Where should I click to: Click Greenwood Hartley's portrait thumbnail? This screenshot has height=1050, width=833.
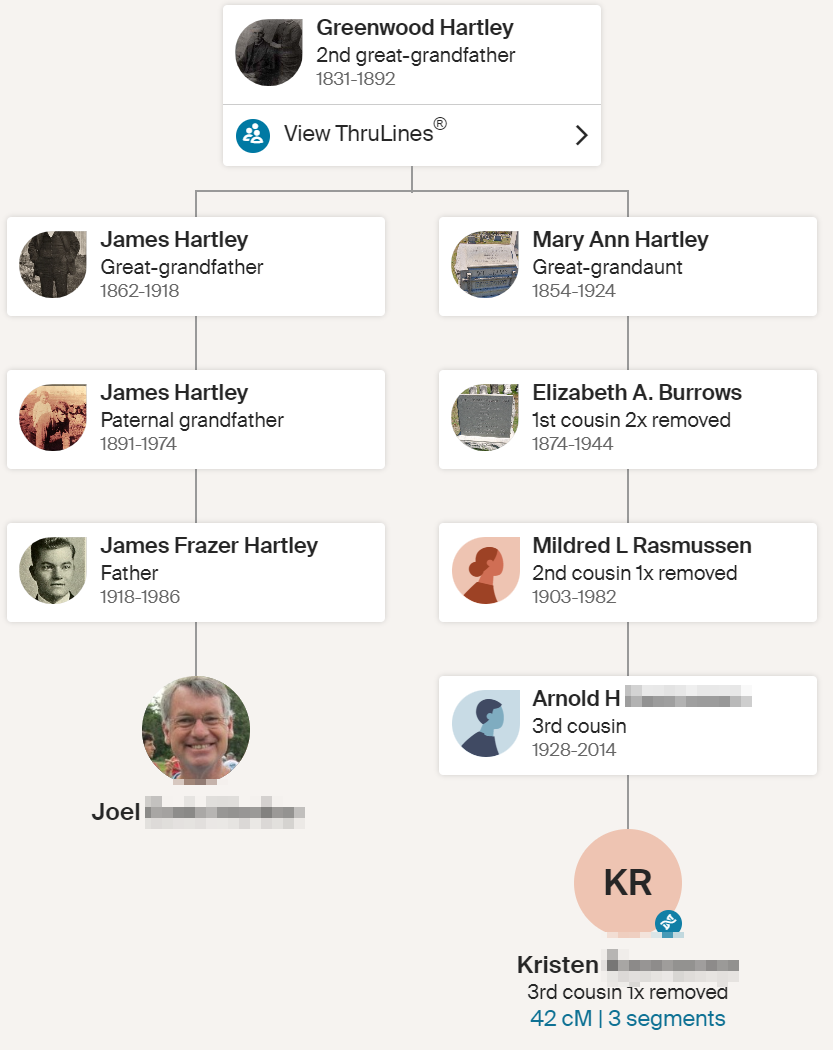(x=269, y=52)
